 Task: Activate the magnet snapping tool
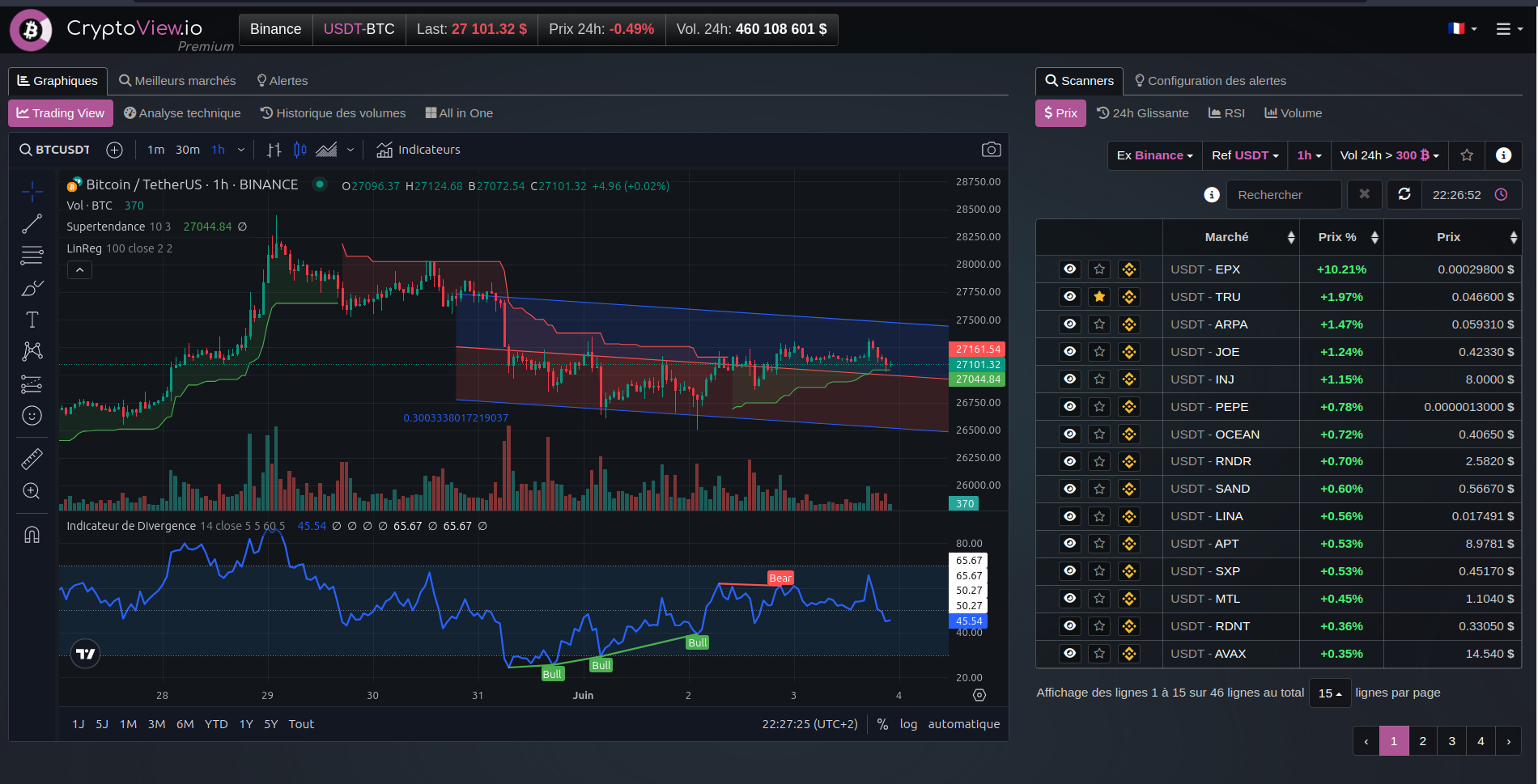pos(32,535)
